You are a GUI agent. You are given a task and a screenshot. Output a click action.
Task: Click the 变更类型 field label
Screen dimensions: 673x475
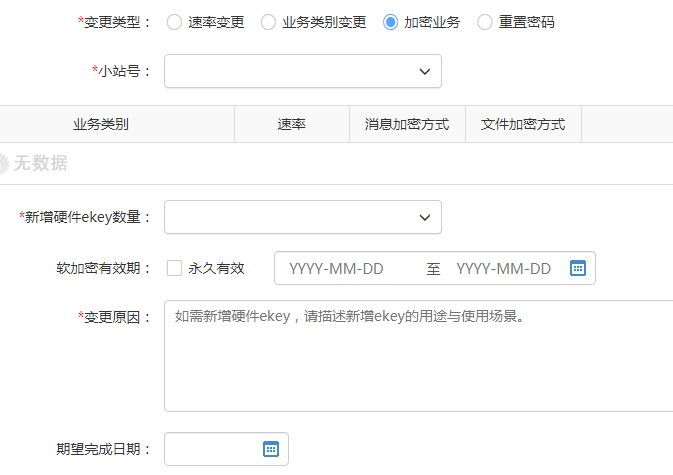tap(113, 22)
